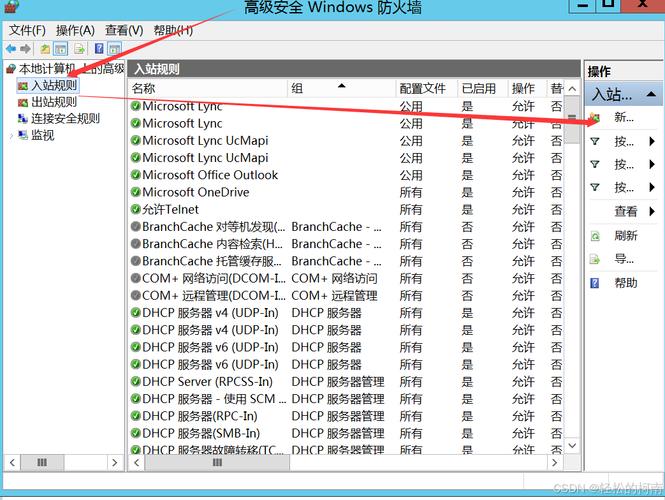Click the Forward arrow toolbar icon
This screenshot has width=665, height=500.
(25, 49)
